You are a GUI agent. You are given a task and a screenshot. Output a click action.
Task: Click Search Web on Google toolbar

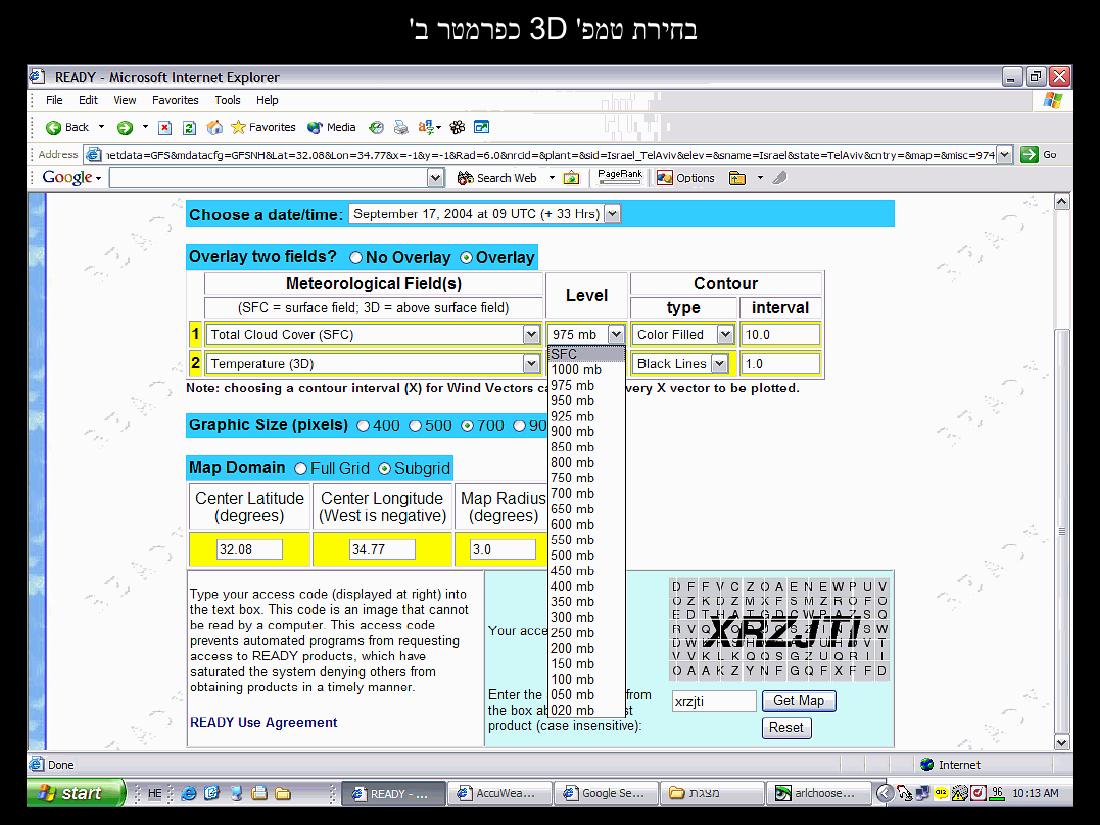point(497,178)
